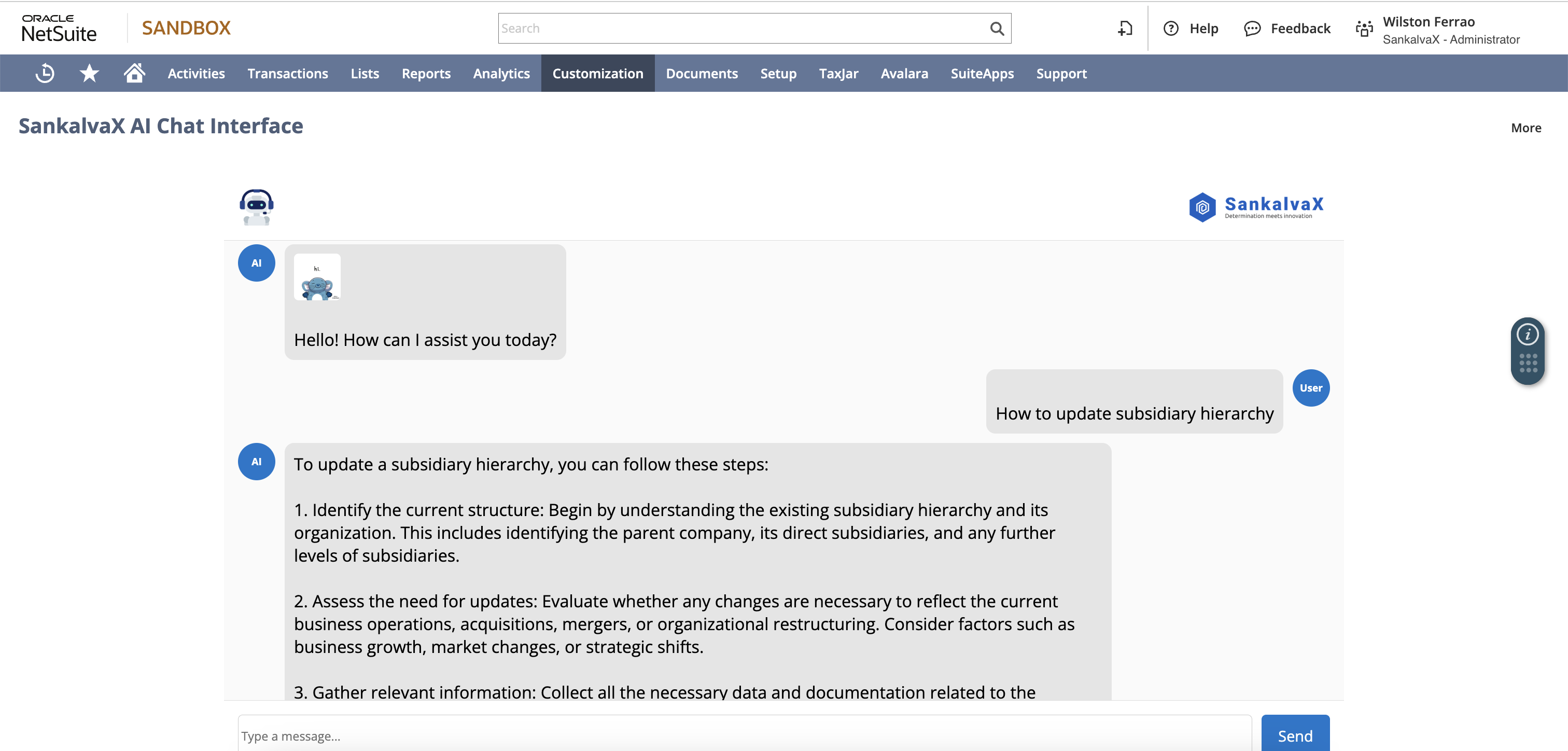
Task: Go to the Home icon
Action: [134, 73]
